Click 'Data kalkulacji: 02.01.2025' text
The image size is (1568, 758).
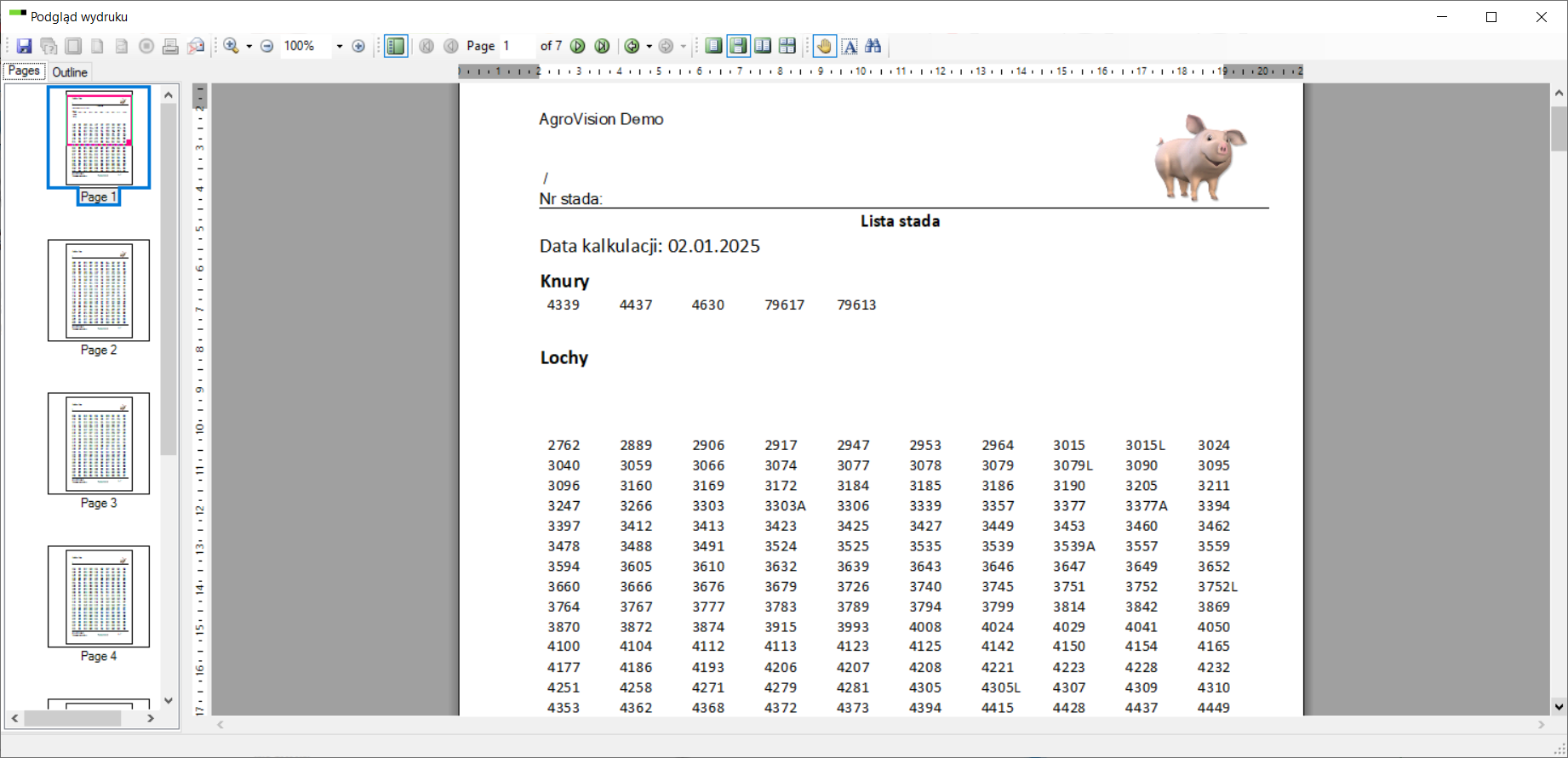tap(650, 247)
